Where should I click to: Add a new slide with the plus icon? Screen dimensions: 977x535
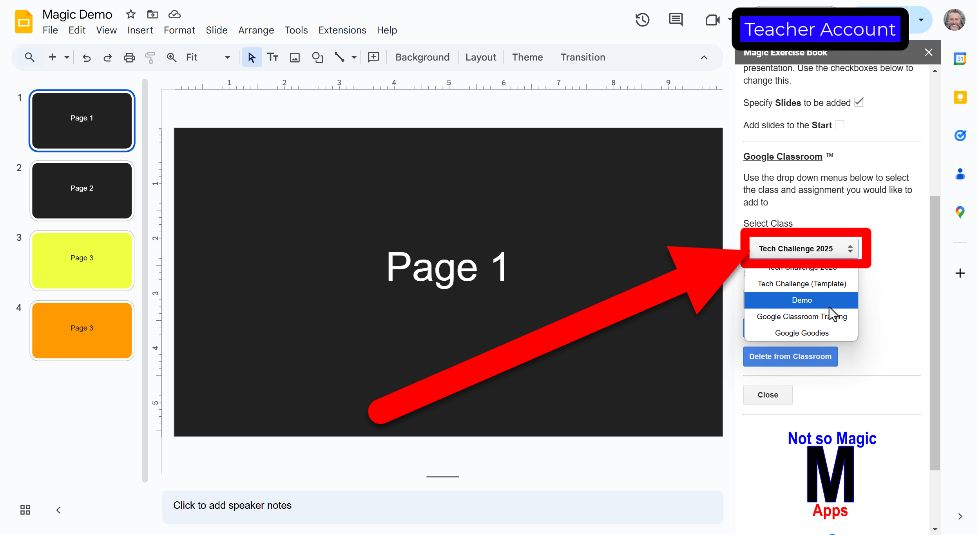[x=52, y=57]
